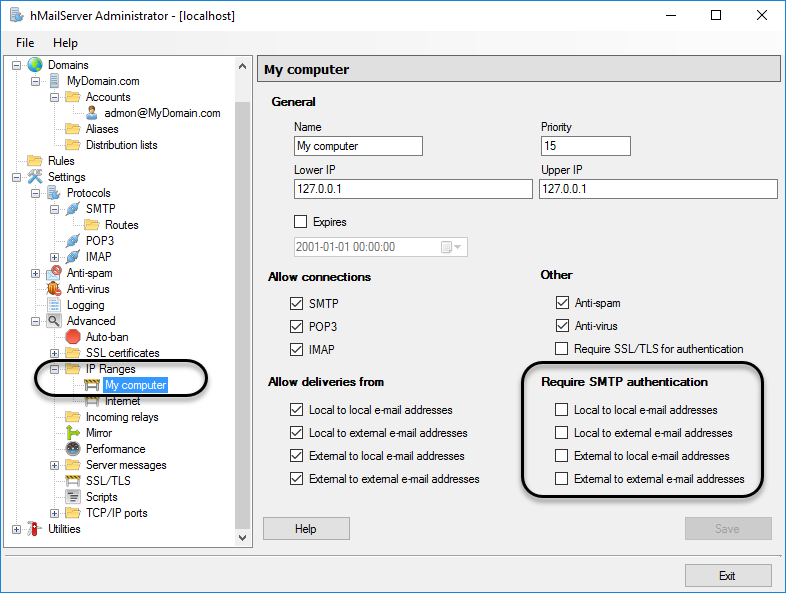Uncheck the Anti-virus checkbox under Other
786x593 pixels.
click(x=562, y=325)
